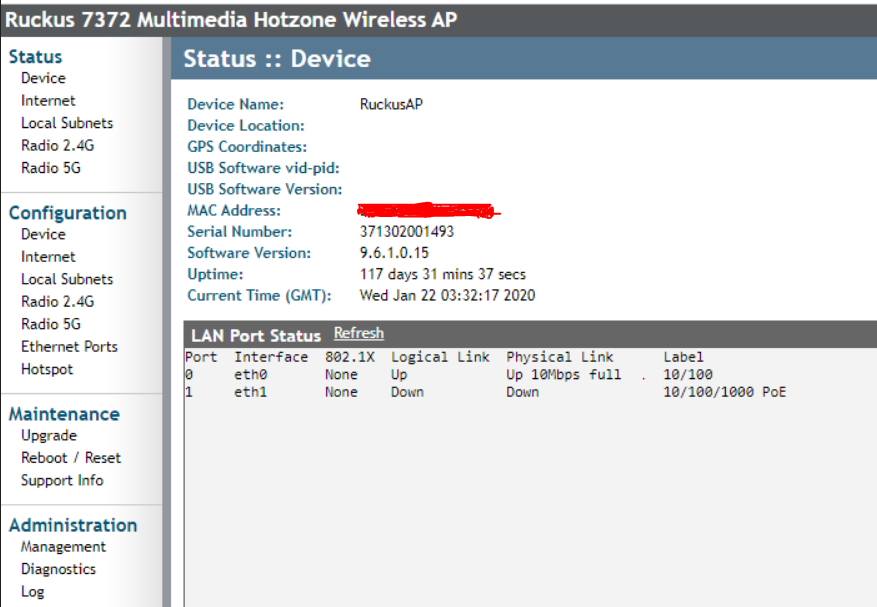Refresh the LAN Port Status table

pyautogui.click(x=359, y=333)
